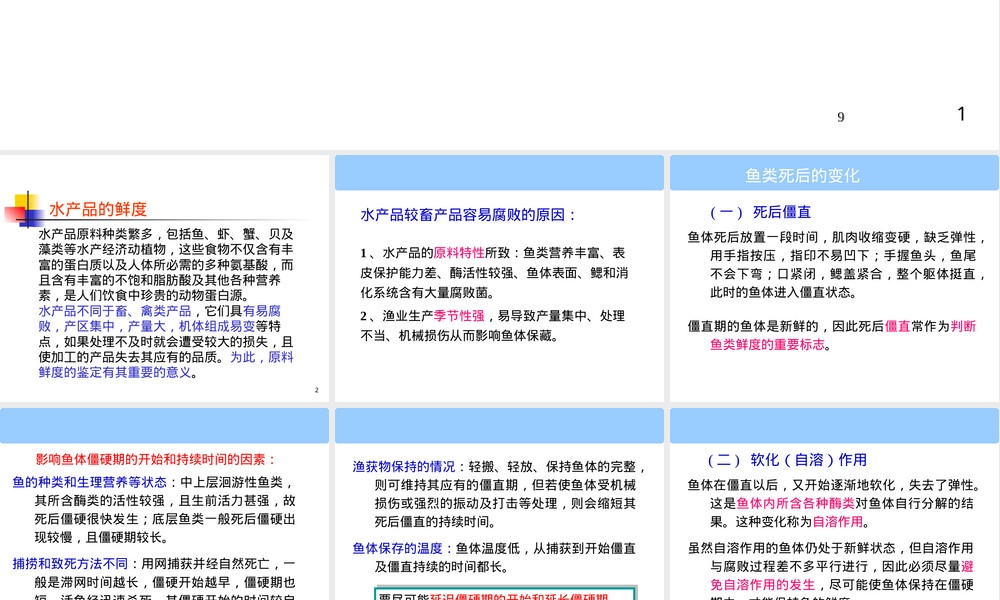Click slide number 2 on the first slide
Viewport: 1000px width, 600px height.
click(x=316, y=390)
